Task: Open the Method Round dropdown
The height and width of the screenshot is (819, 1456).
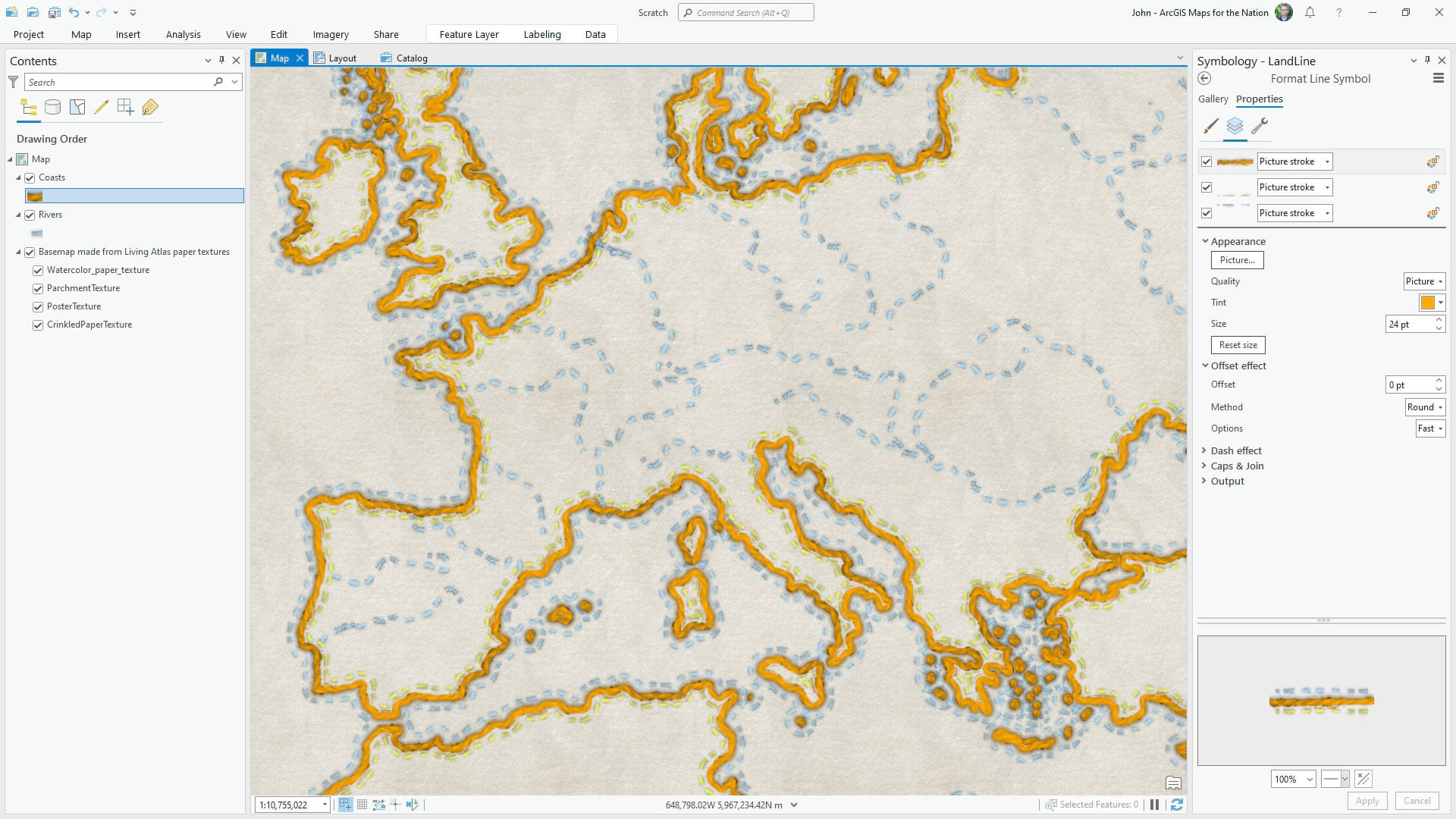Action: pos(1425,407)
